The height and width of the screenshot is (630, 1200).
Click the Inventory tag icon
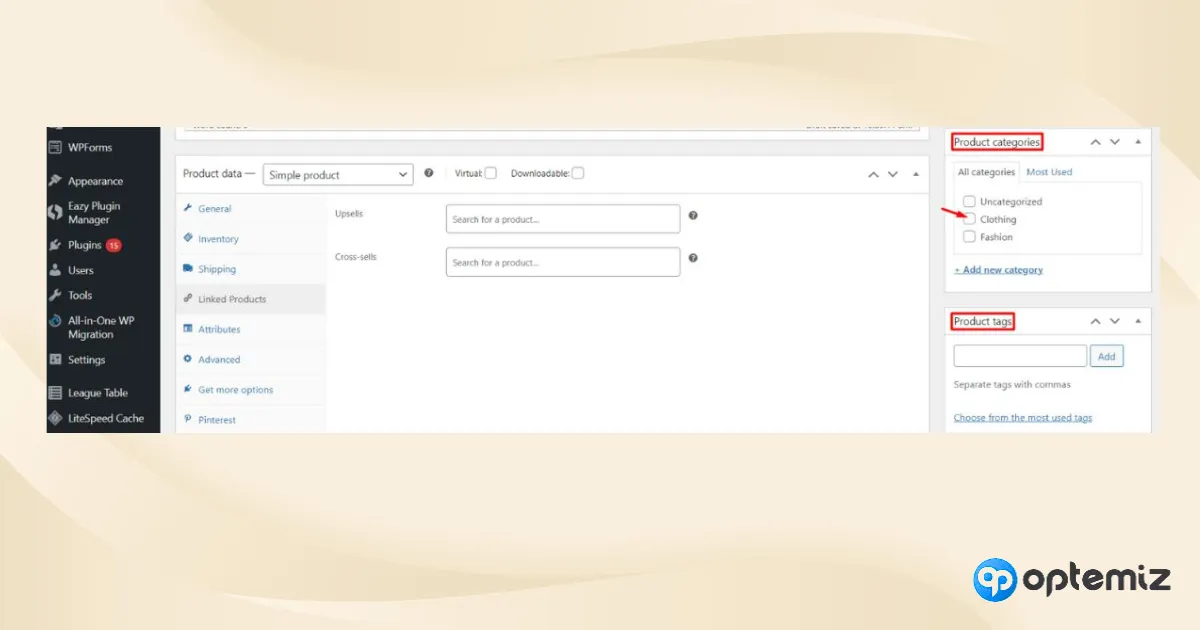[188, 238]
